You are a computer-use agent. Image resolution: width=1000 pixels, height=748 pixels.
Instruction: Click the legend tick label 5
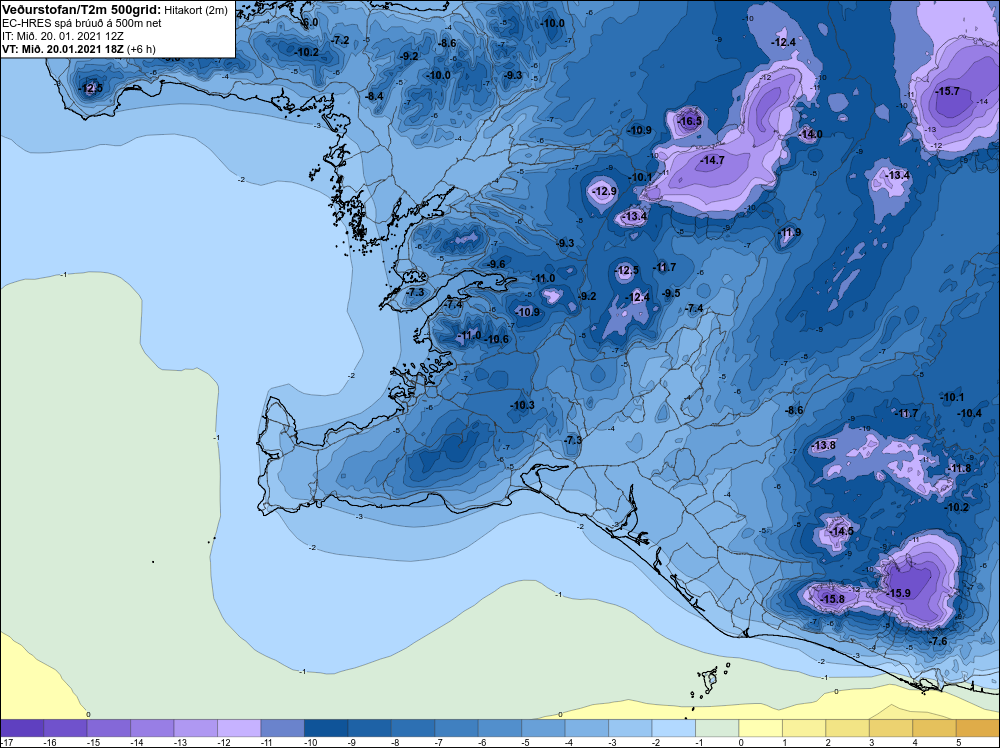(958, 742)
